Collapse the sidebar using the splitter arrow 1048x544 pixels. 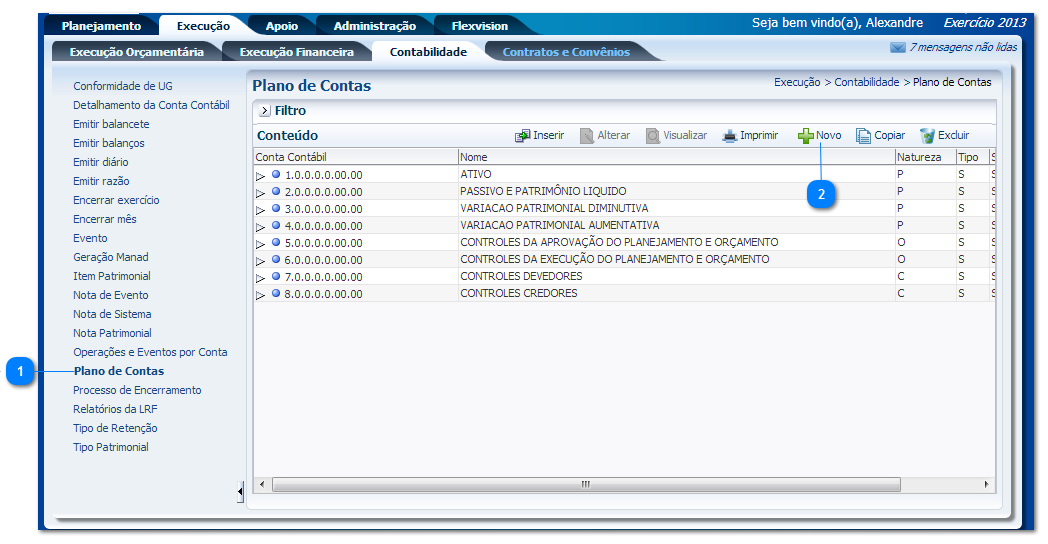pyautogui.click(x=240, y=492)
